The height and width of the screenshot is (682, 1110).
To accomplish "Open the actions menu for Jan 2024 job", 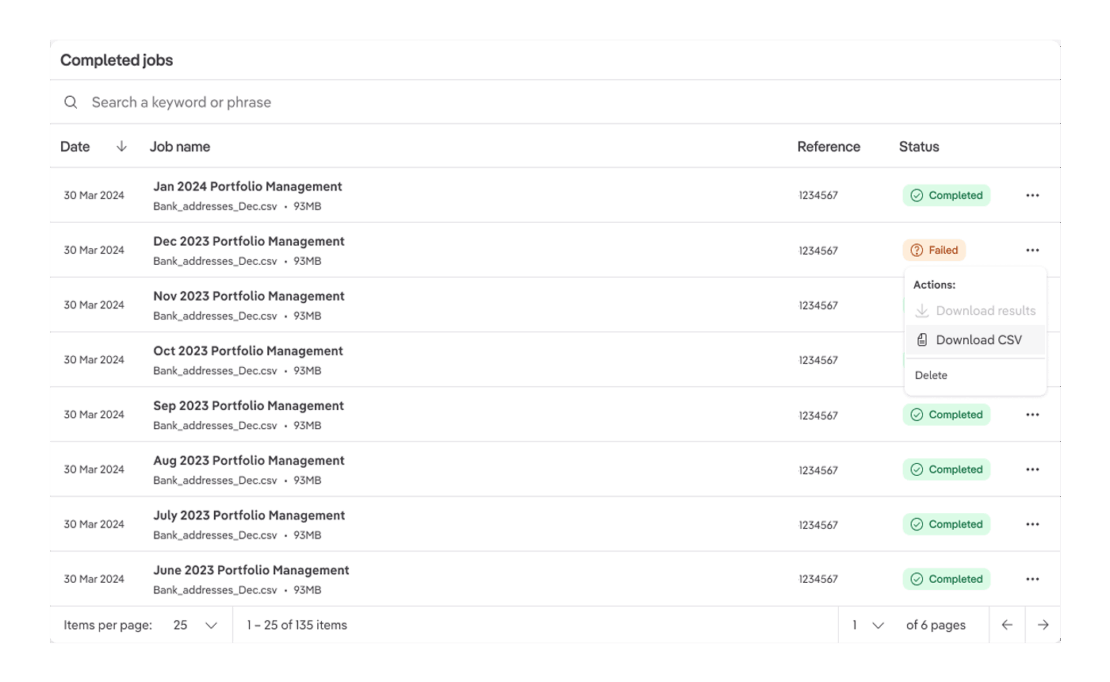I will (1032, 196).
